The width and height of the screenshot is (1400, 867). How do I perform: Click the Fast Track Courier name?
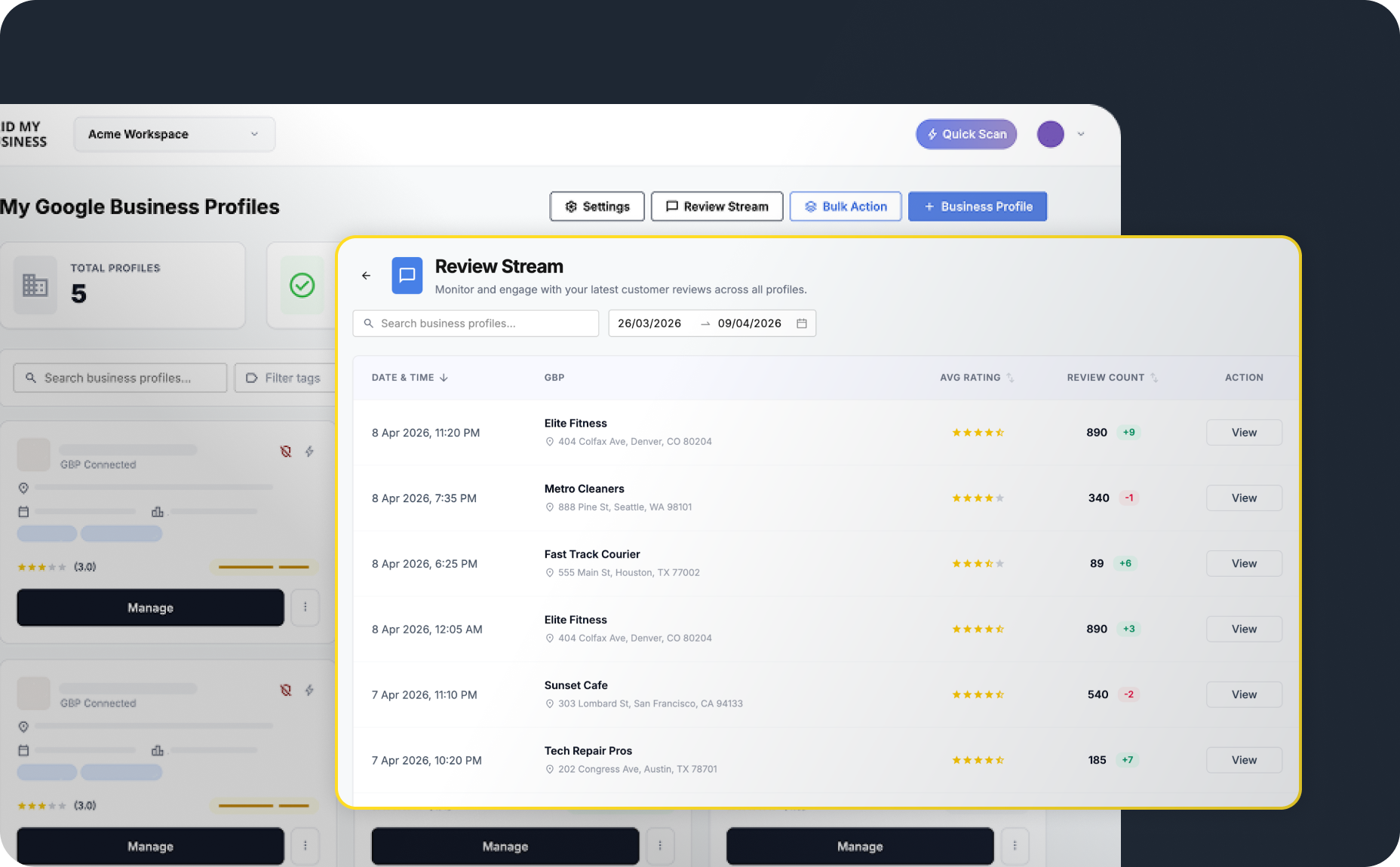592,554
